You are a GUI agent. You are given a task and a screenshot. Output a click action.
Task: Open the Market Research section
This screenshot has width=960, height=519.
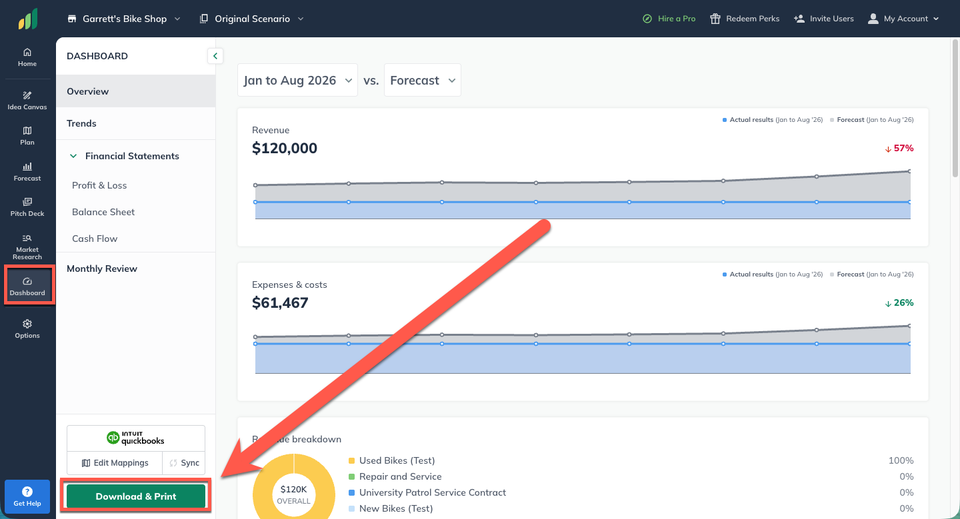tap(27, 247)
